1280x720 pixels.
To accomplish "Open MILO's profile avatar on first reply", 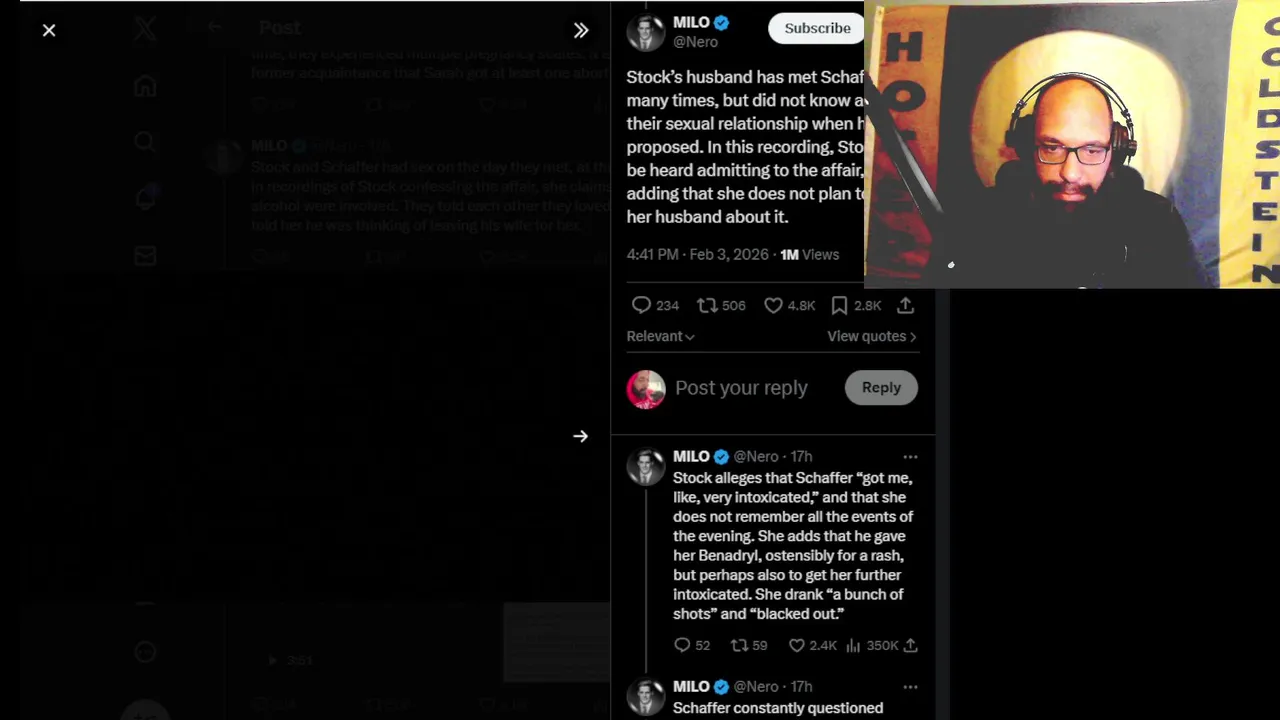I will tap(646, 467).
